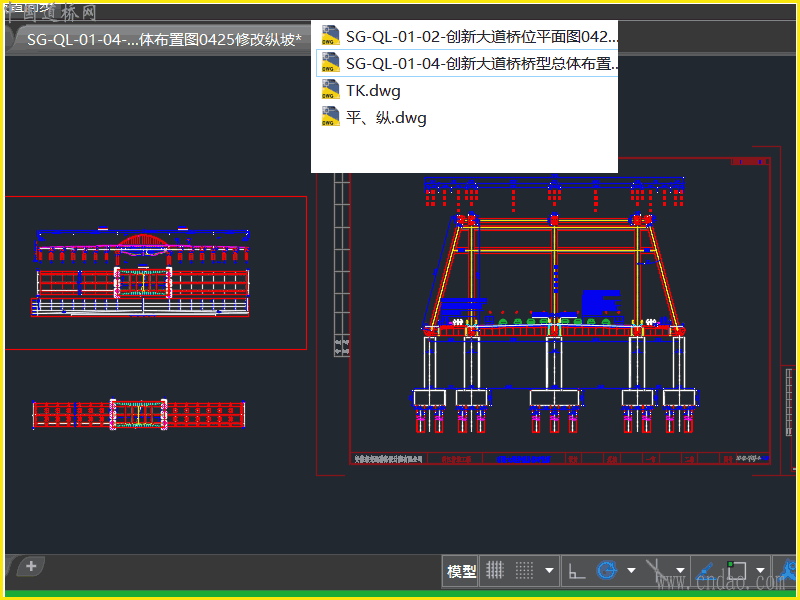Image resolution: width=800 pixels, height=600 pixels.
Task: Switch to SG-QL-01-02 创新大道桥位平面图 drawing
Action: tap(481, 37)
